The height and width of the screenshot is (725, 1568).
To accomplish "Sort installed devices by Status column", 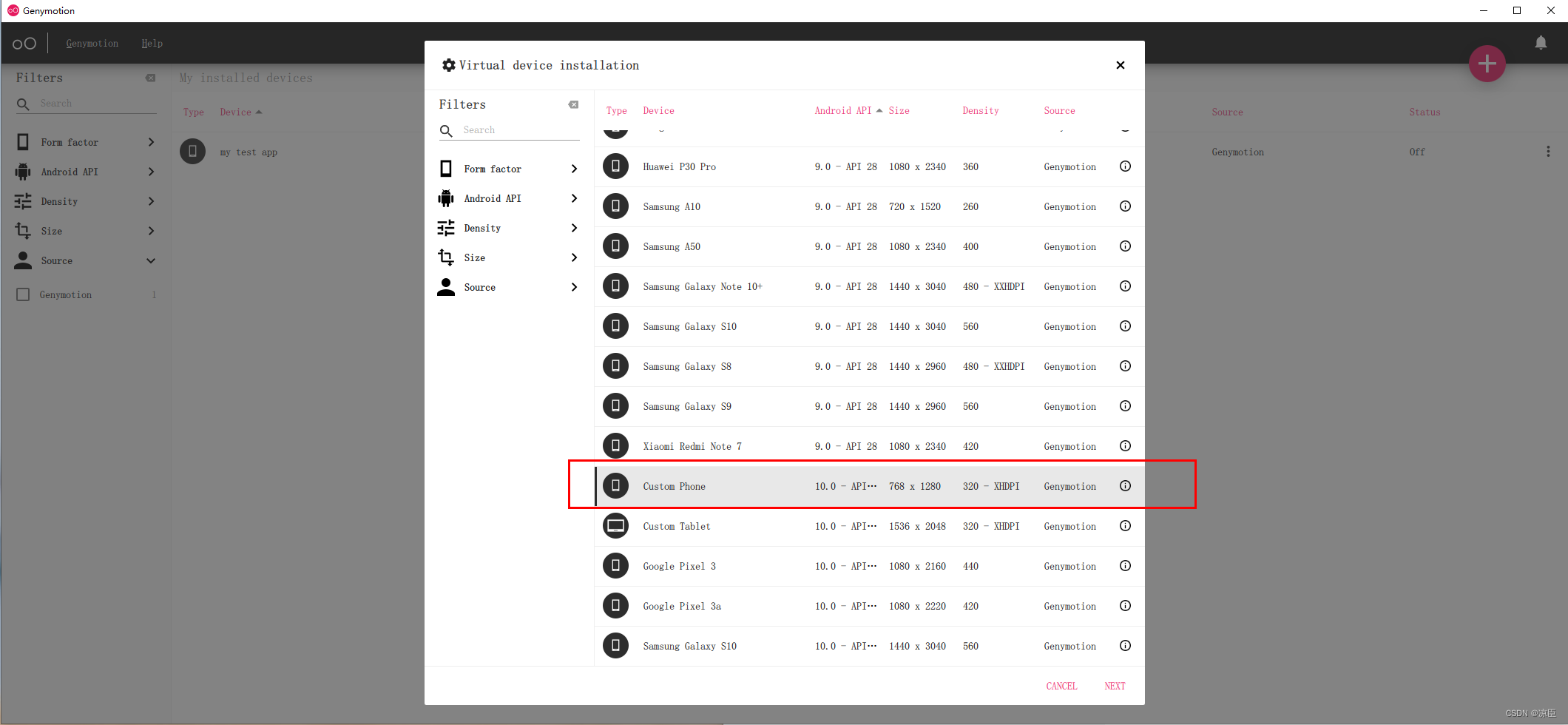I will tap(1424, 112).
